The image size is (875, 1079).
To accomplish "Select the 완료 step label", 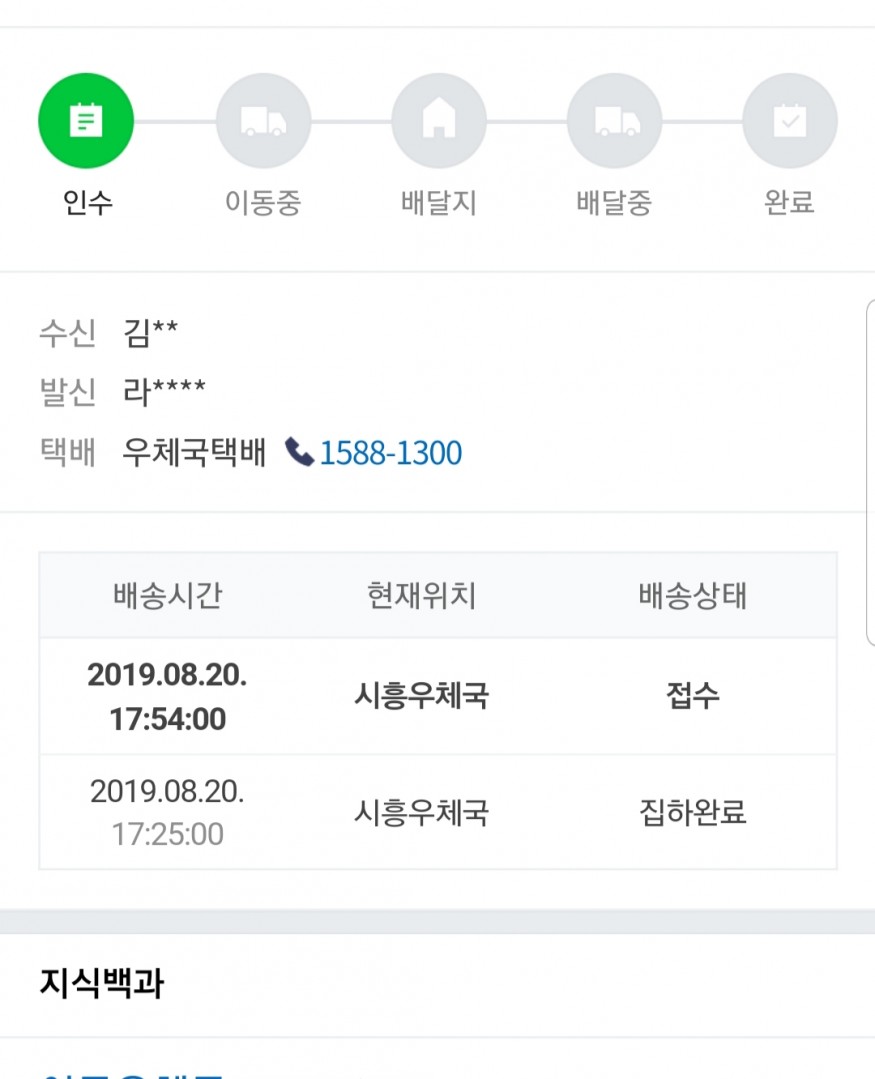I will [790, 202].
